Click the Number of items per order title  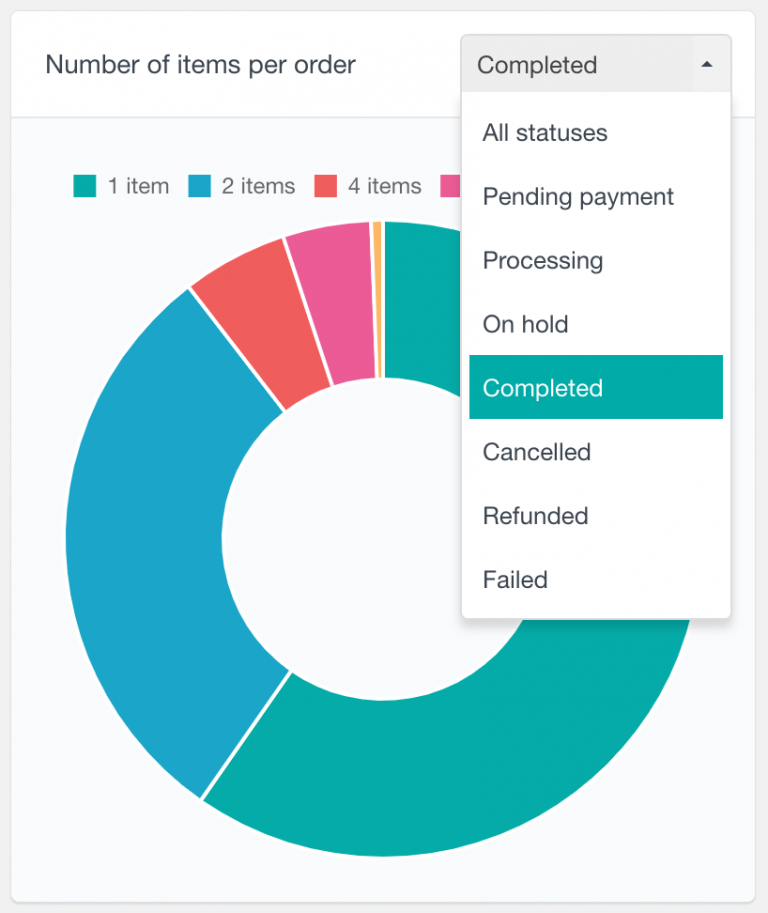coord(200,64)
